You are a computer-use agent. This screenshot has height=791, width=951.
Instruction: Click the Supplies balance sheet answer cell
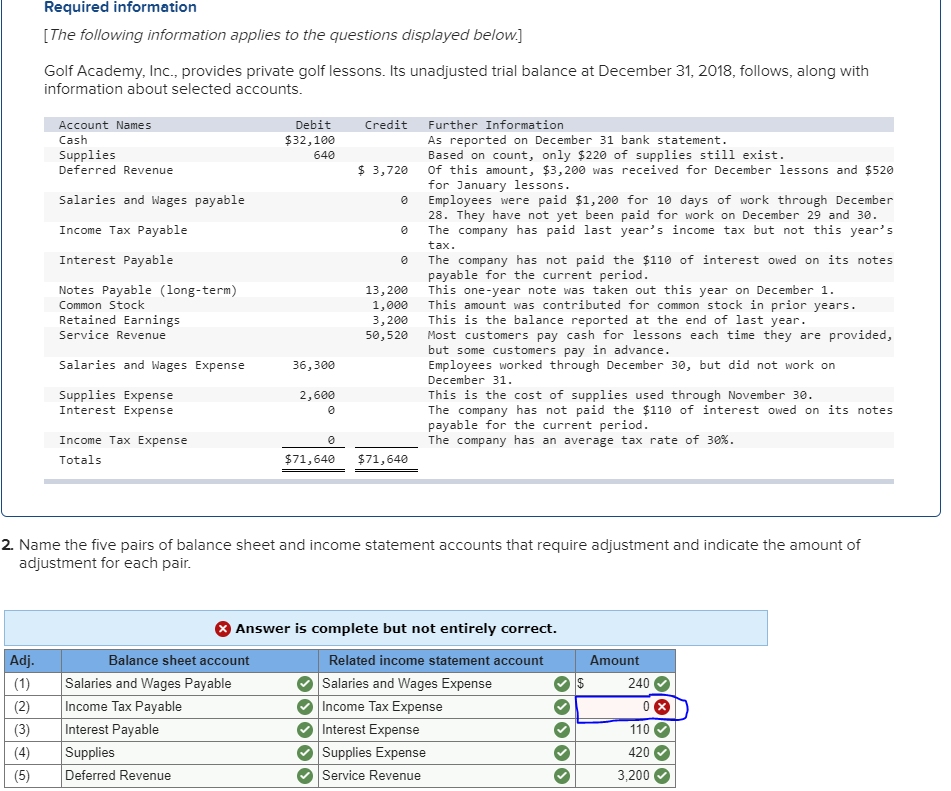(x=190, y=753)
